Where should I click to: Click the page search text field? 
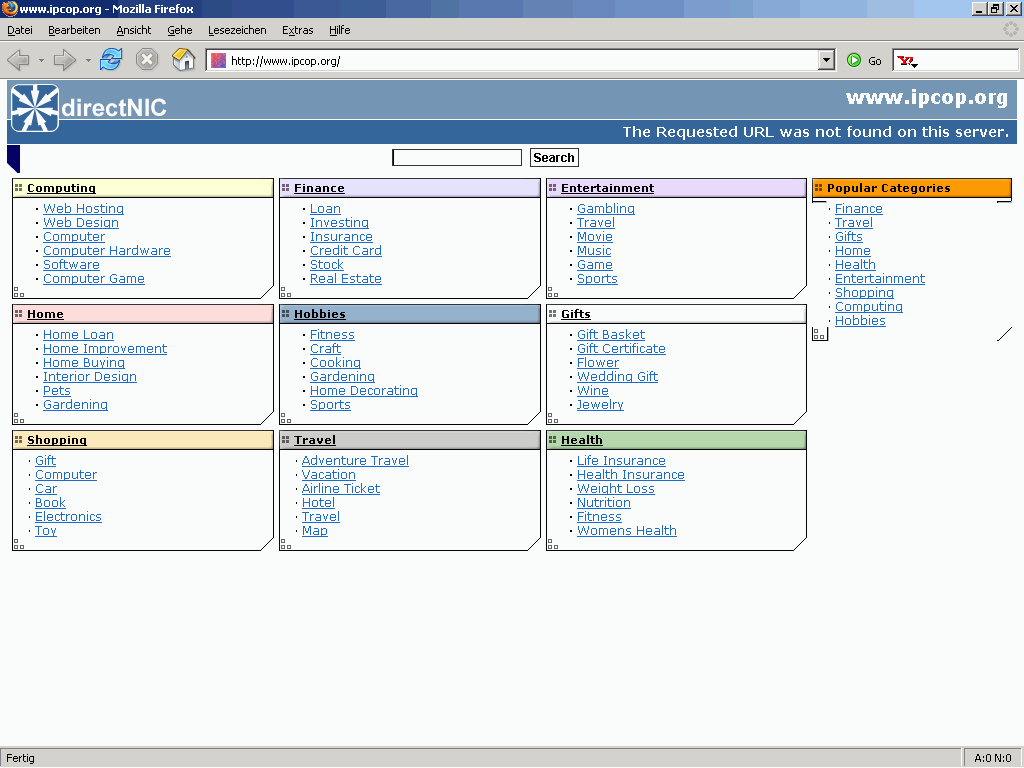(x=457, y=158)
